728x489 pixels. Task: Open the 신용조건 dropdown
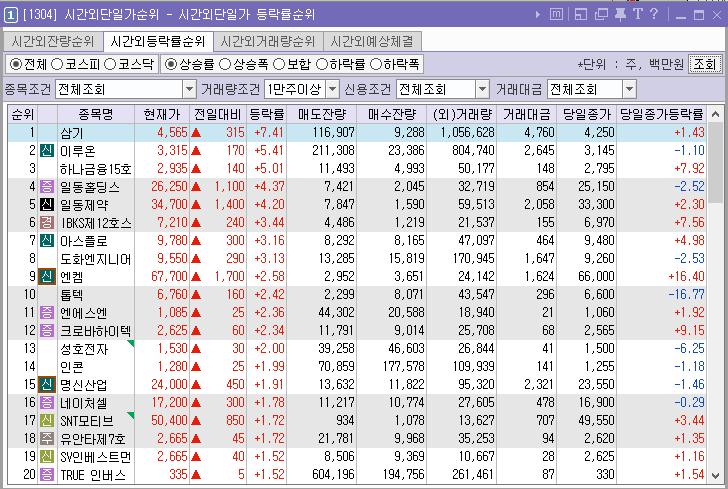coord(482,89)
